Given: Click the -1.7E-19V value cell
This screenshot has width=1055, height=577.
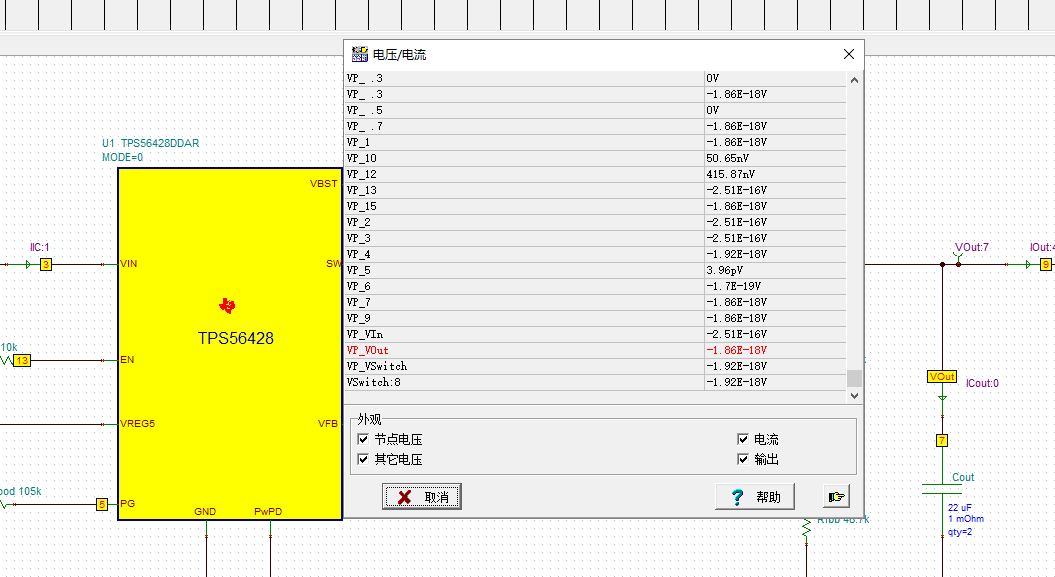Looking at the screenshot, I should [775, 286].
